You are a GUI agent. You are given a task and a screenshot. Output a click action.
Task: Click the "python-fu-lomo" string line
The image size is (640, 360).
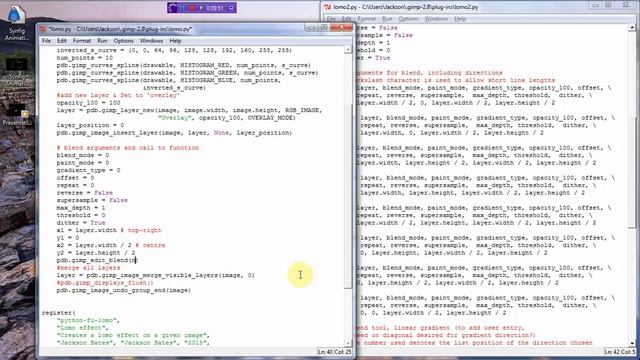point(88,320)
